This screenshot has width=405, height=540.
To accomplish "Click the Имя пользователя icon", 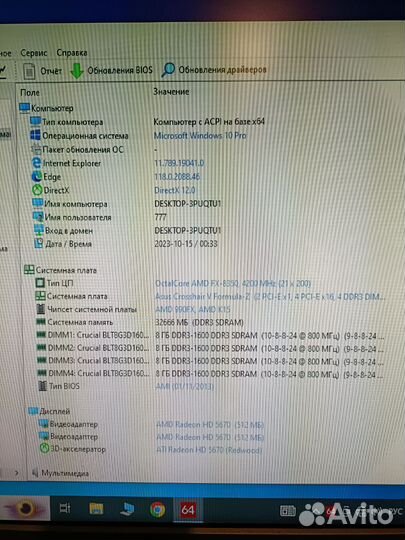I will [38, 217].
